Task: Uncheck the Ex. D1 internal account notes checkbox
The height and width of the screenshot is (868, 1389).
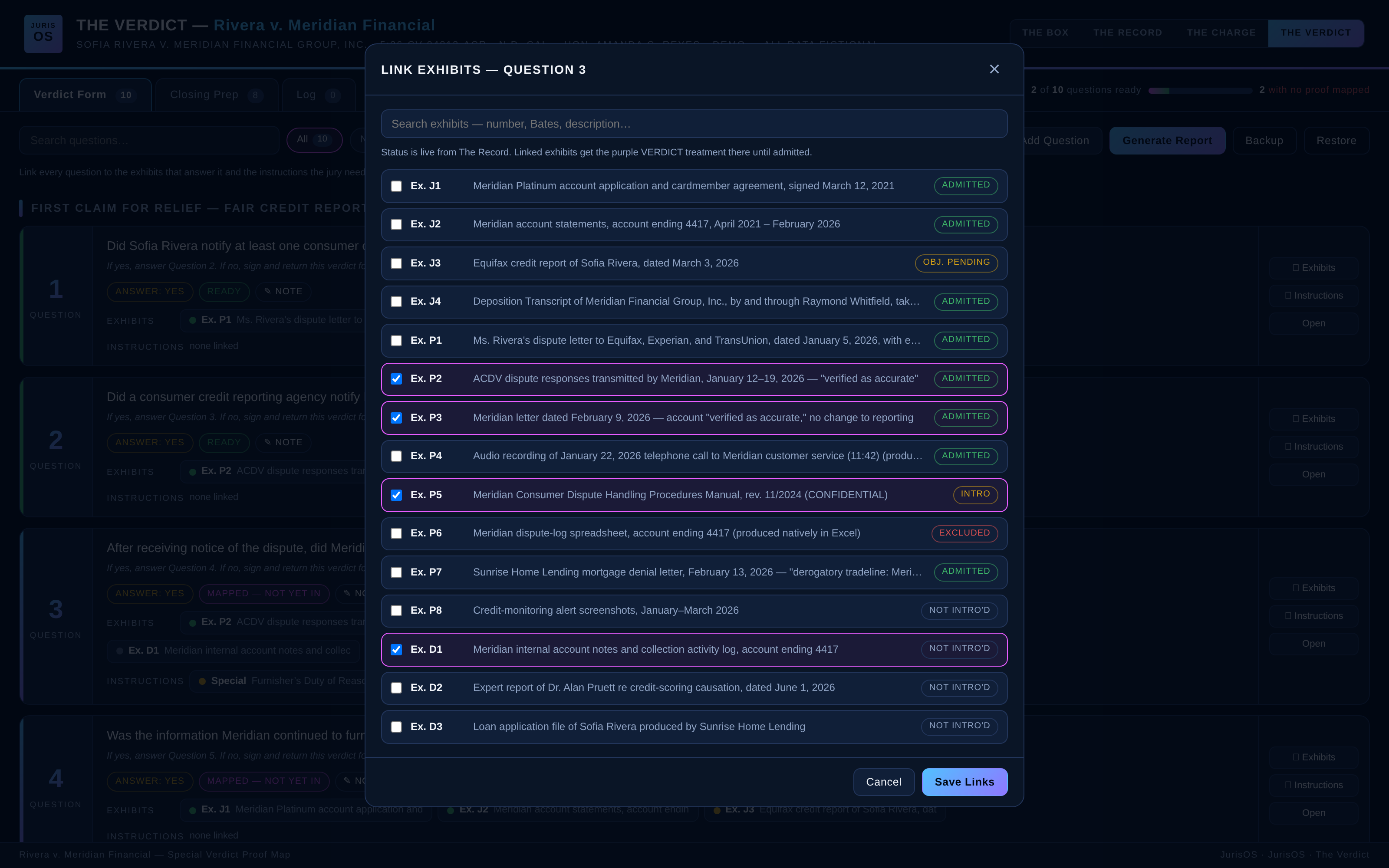Action: pyautogui.click(x=396, y=650)
